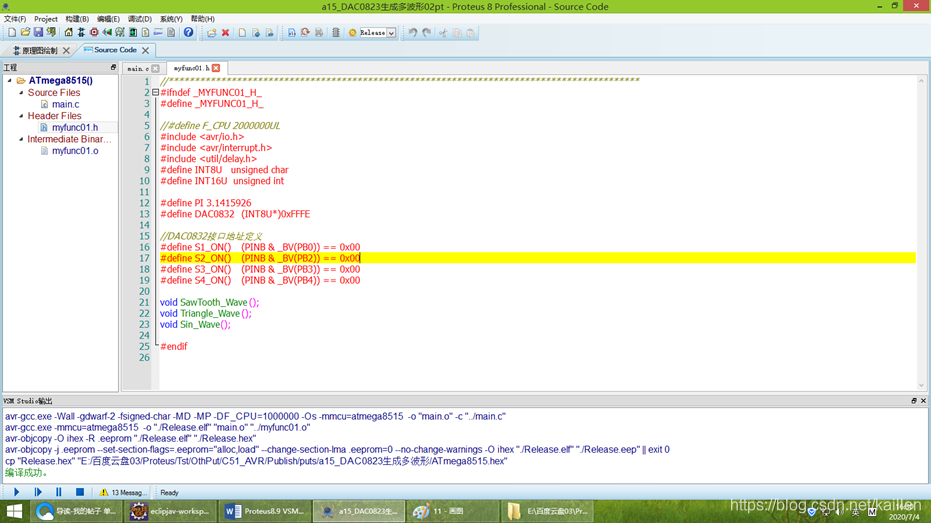Click the Paste clipboard icon
This screenshot has height=524, width=931.
tap(470, 33)
